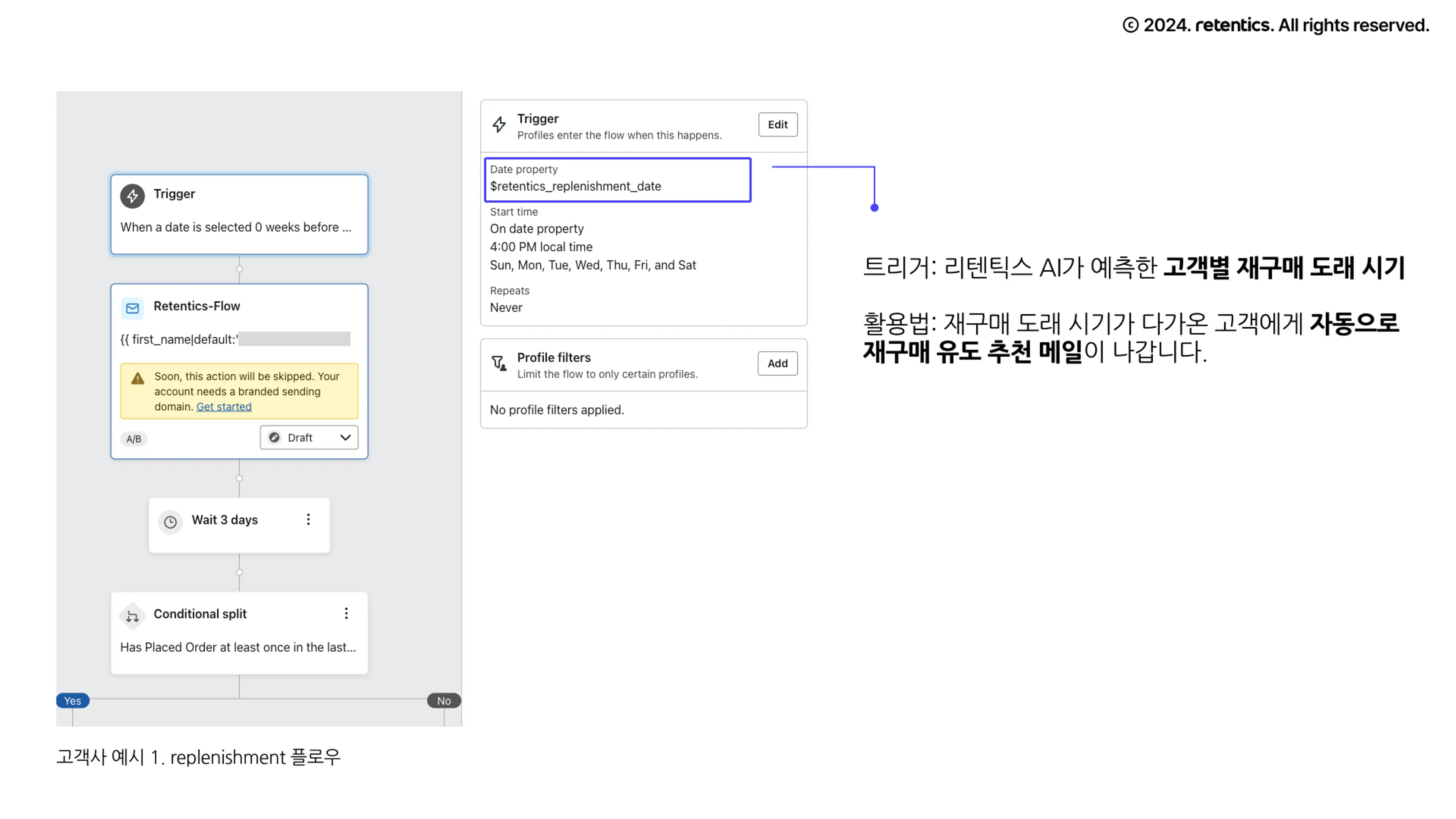
Task: Click the A/B badge on Retentics-Flow card
Action: point(134,439)
